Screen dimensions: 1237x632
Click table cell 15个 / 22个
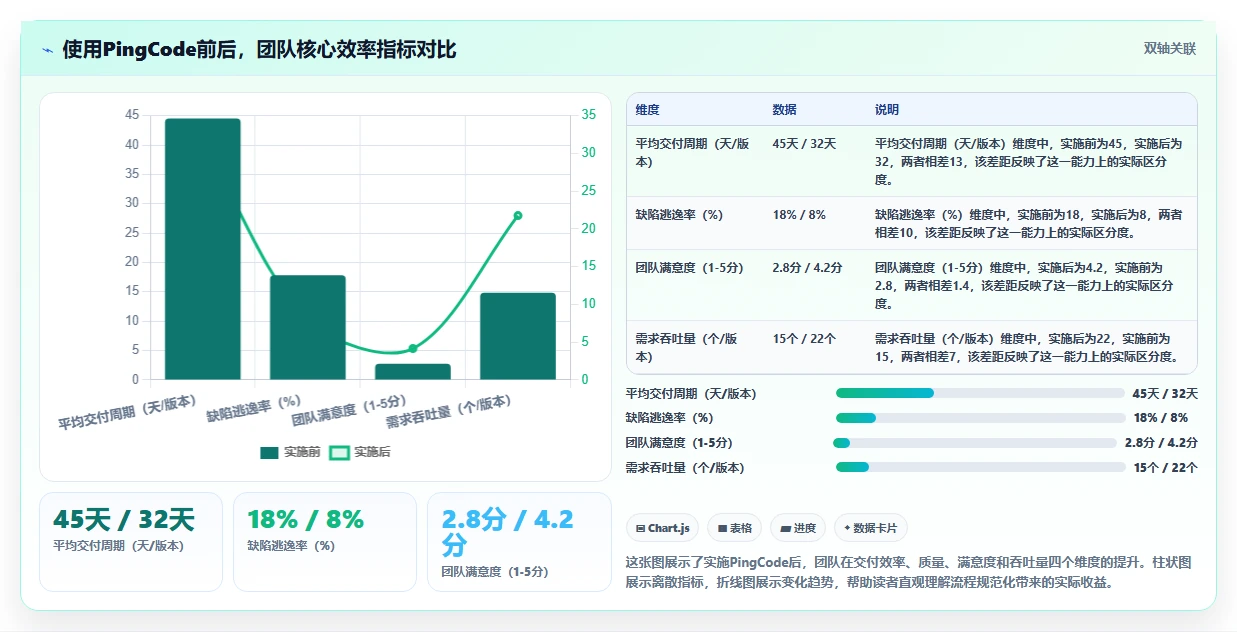point(804,339)
